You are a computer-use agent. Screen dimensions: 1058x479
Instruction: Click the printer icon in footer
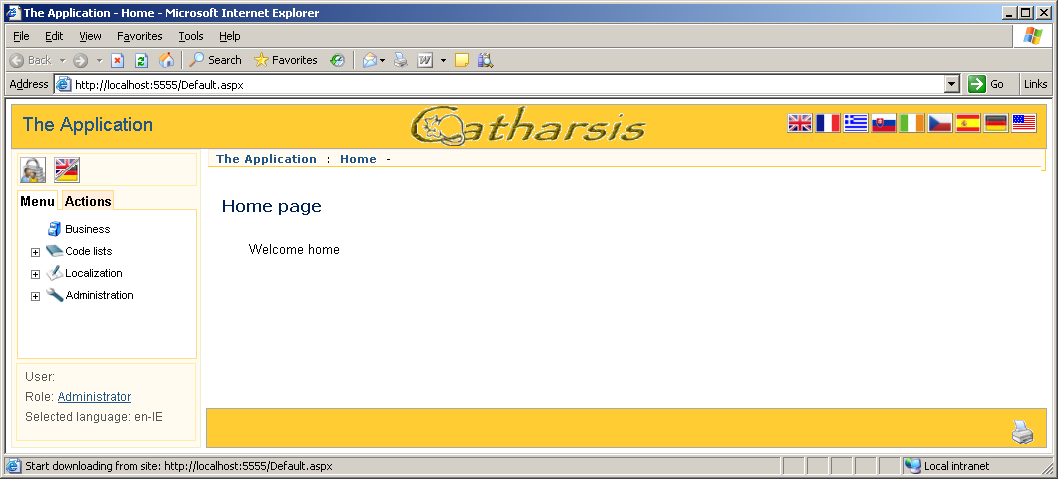[1022, 432]
